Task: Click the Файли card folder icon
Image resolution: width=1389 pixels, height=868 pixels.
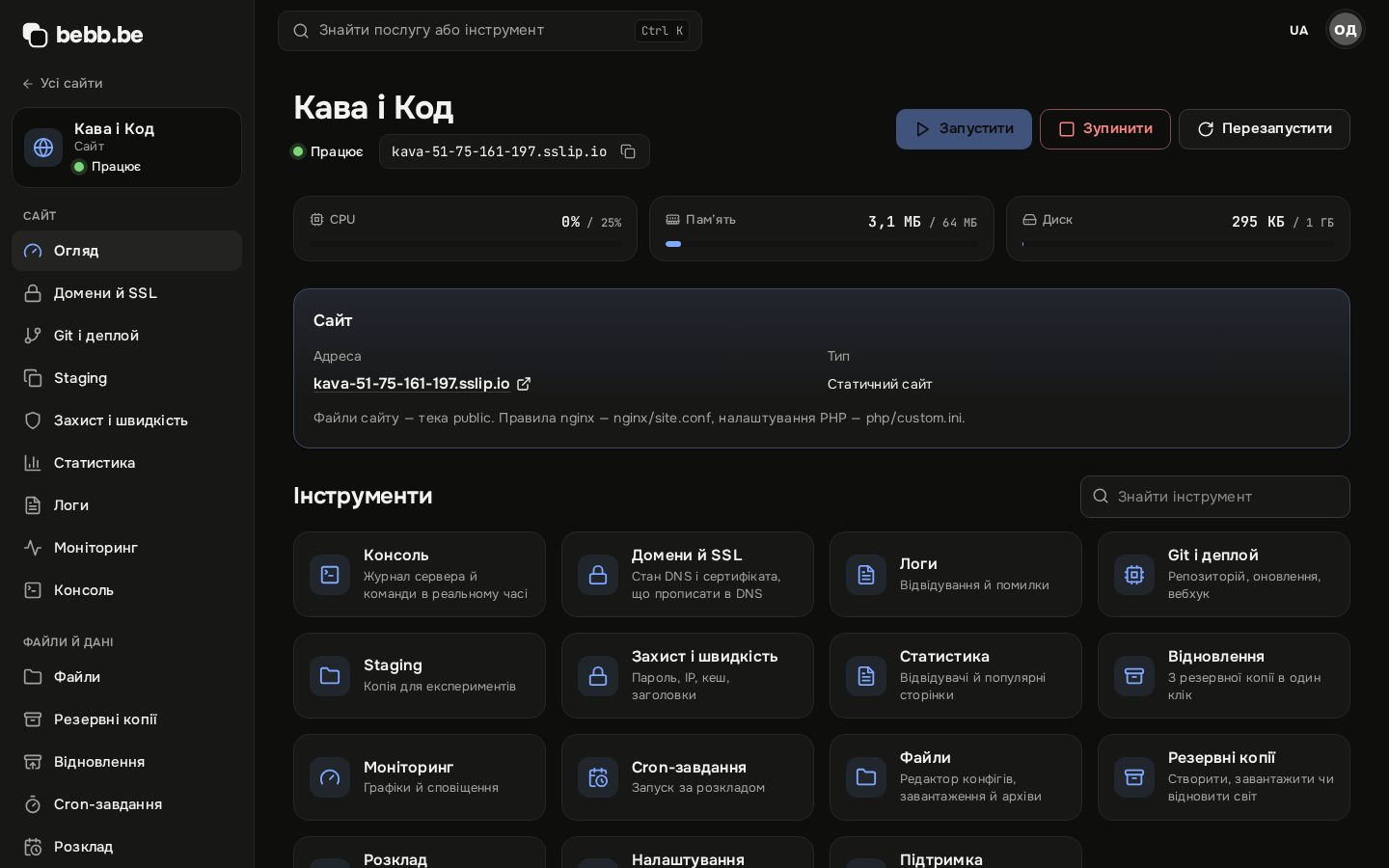Action: click(866, 777)
